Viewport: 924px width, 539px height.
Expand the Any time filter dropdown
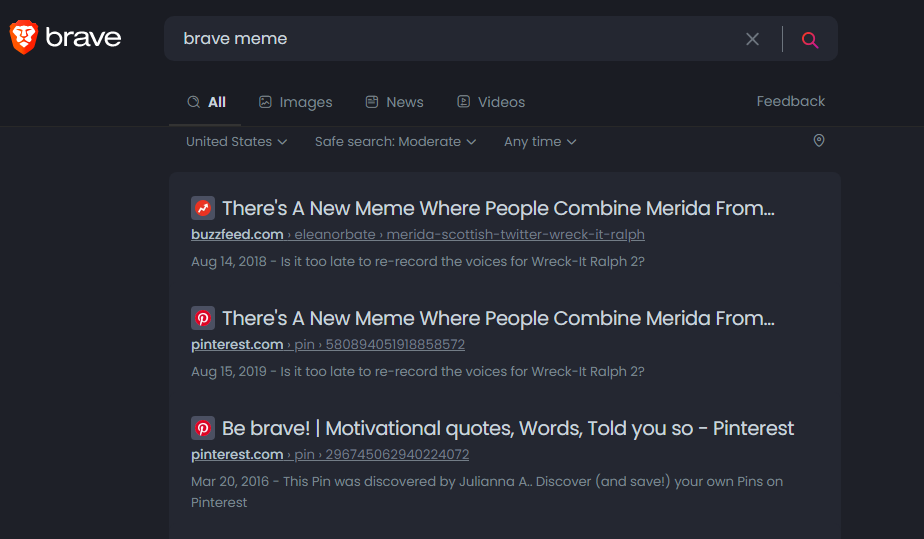pos(540,142)
